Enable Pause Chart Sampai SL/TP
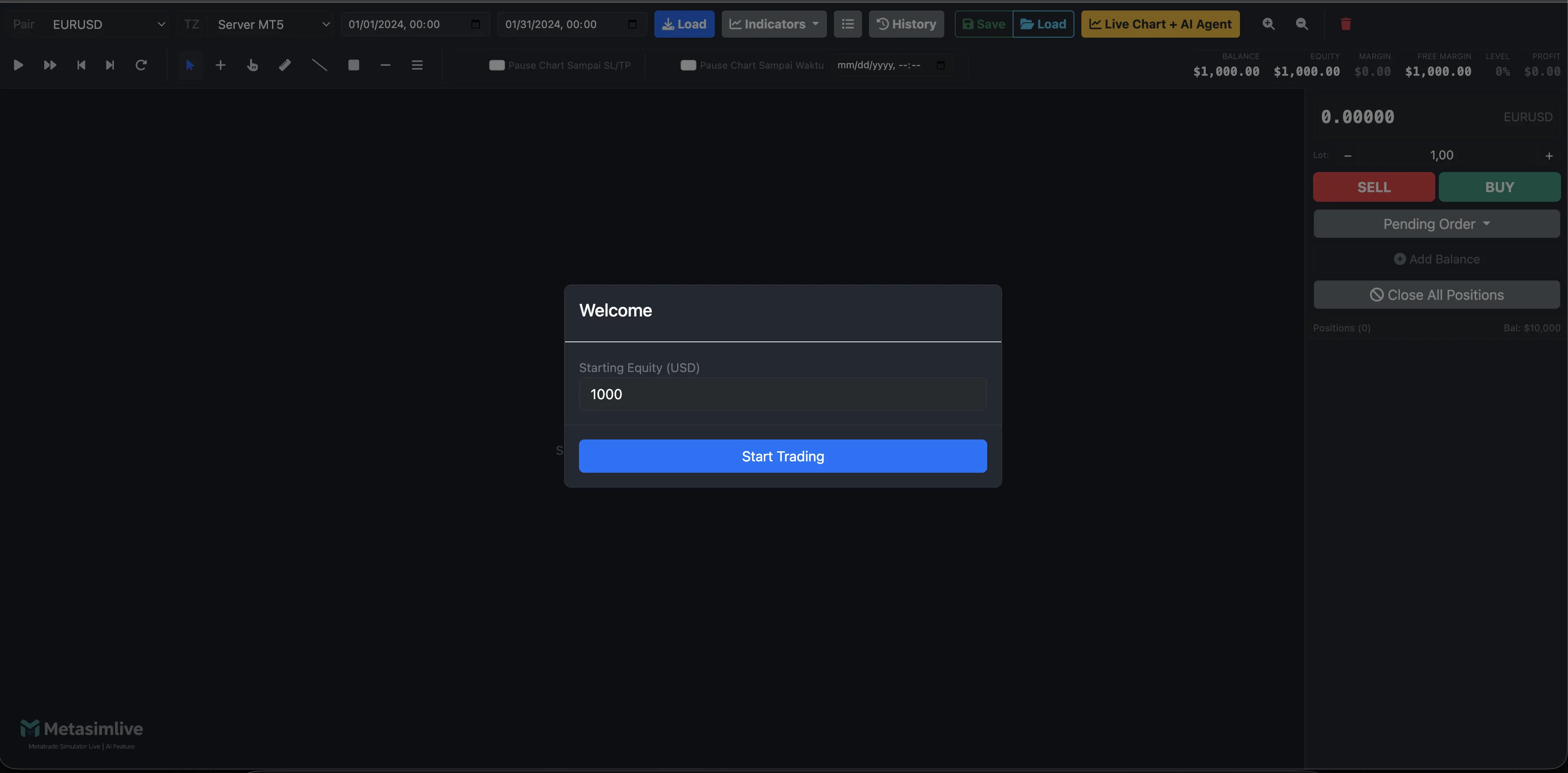 pyautogui.click(x=496, y=65)
